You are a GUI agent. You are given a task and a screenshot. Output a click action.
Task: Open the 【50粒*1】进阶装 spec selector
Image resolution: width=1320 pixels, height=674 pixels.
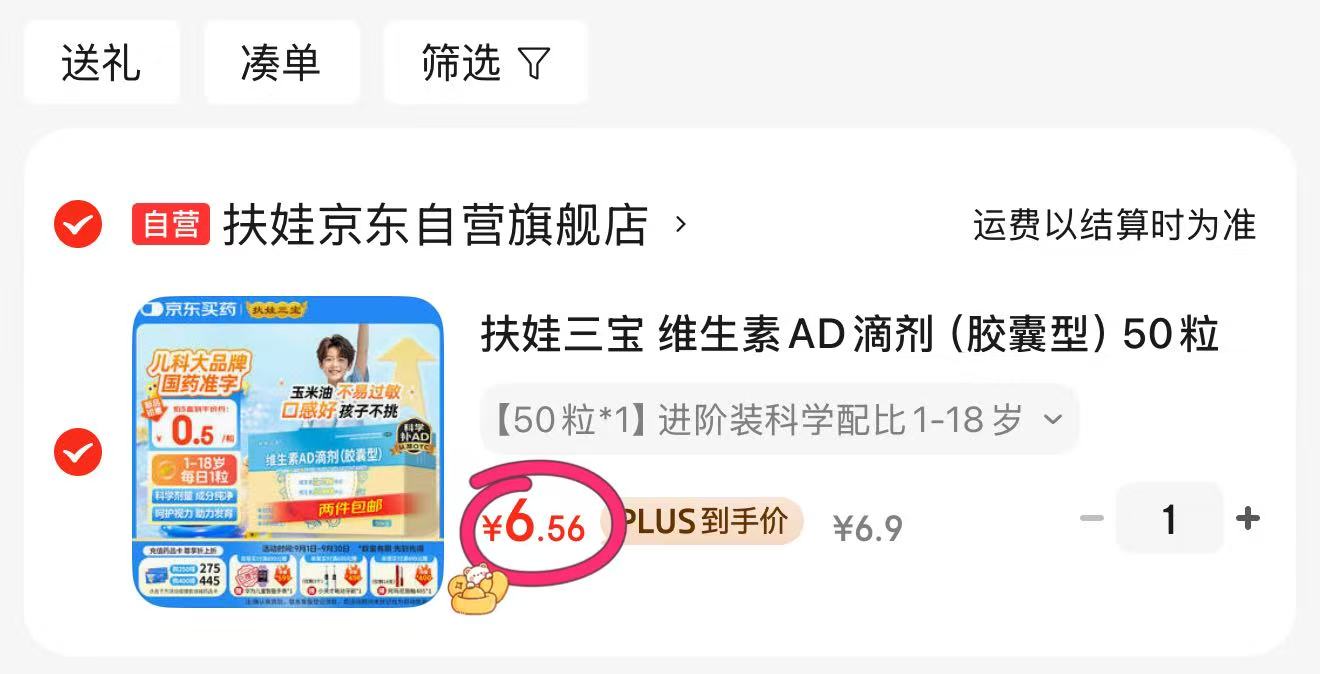[x=779, y=420]
